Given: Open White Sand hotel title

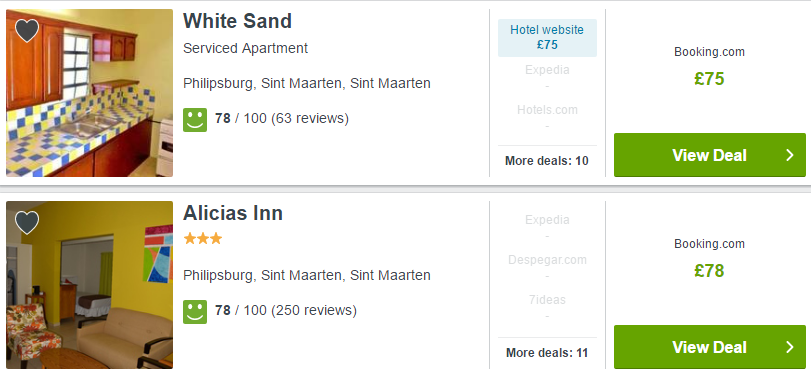Looking at the screenshot, I should (237, 21).
